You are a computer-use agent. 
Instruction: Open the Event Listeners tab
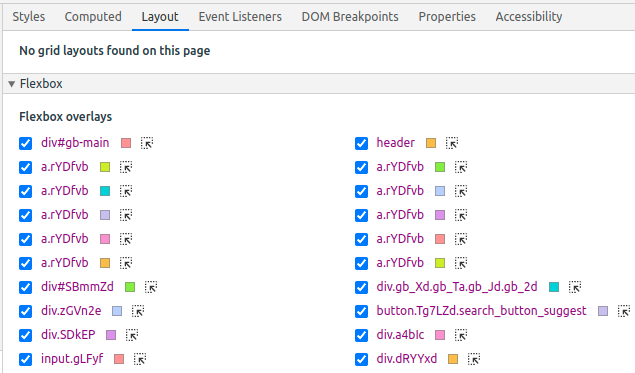pyautogui.click(x=240, y=17)
